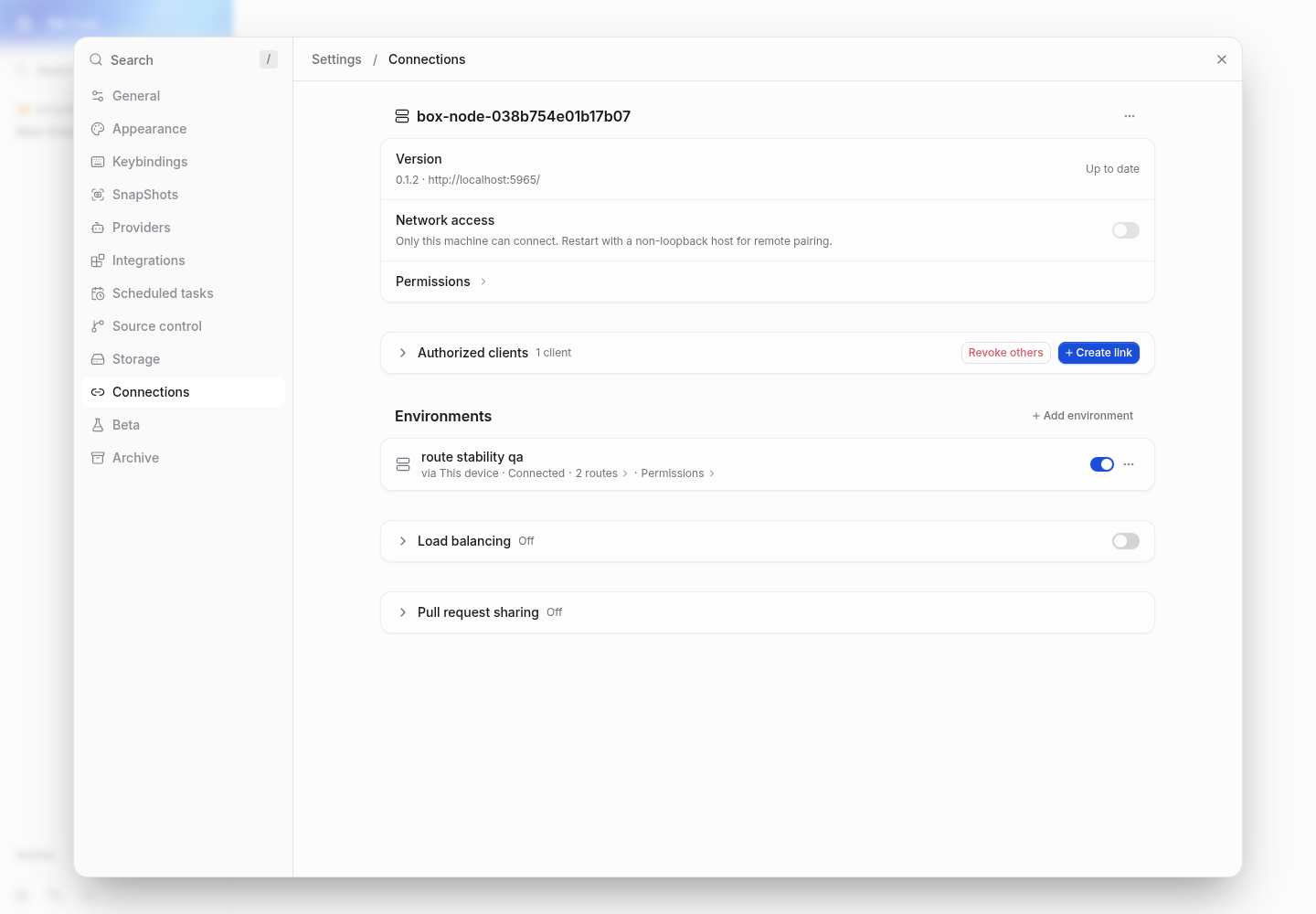This screenshot has height=914, width=1316.
Task: Click the "Environments" section heading
Action: [x=443, y=416]
